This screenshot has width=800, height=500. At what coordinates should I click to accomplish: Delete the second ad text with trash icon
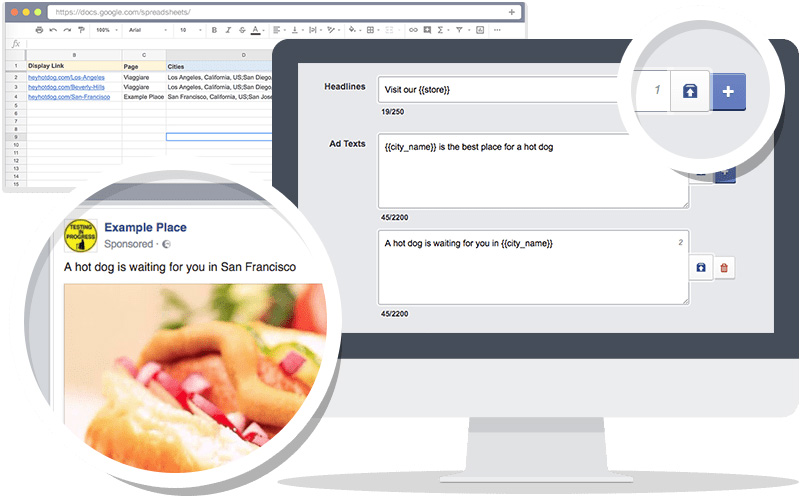[723, 268]
